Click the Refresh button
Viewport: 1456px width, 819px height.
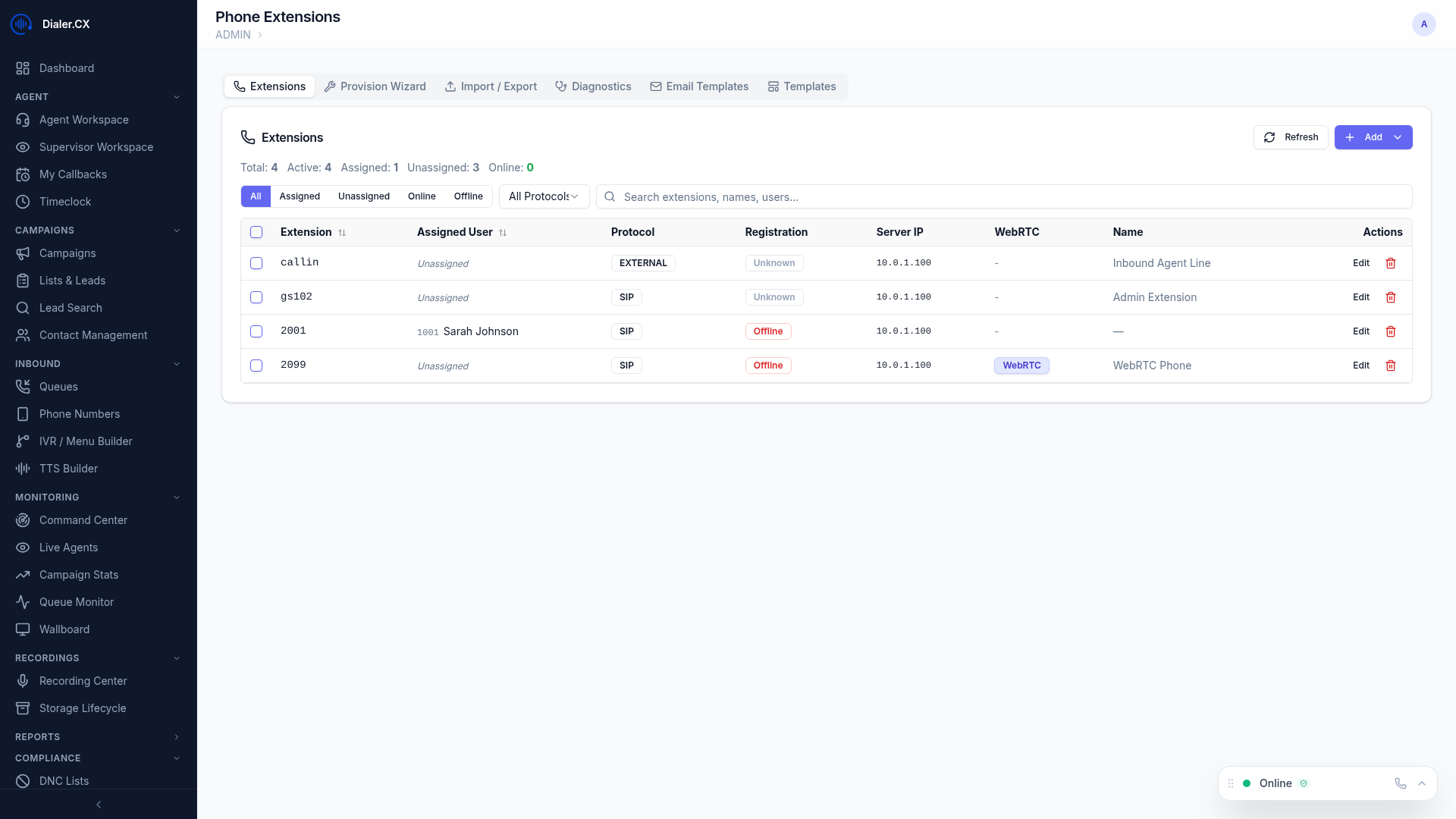(1291, 137)
